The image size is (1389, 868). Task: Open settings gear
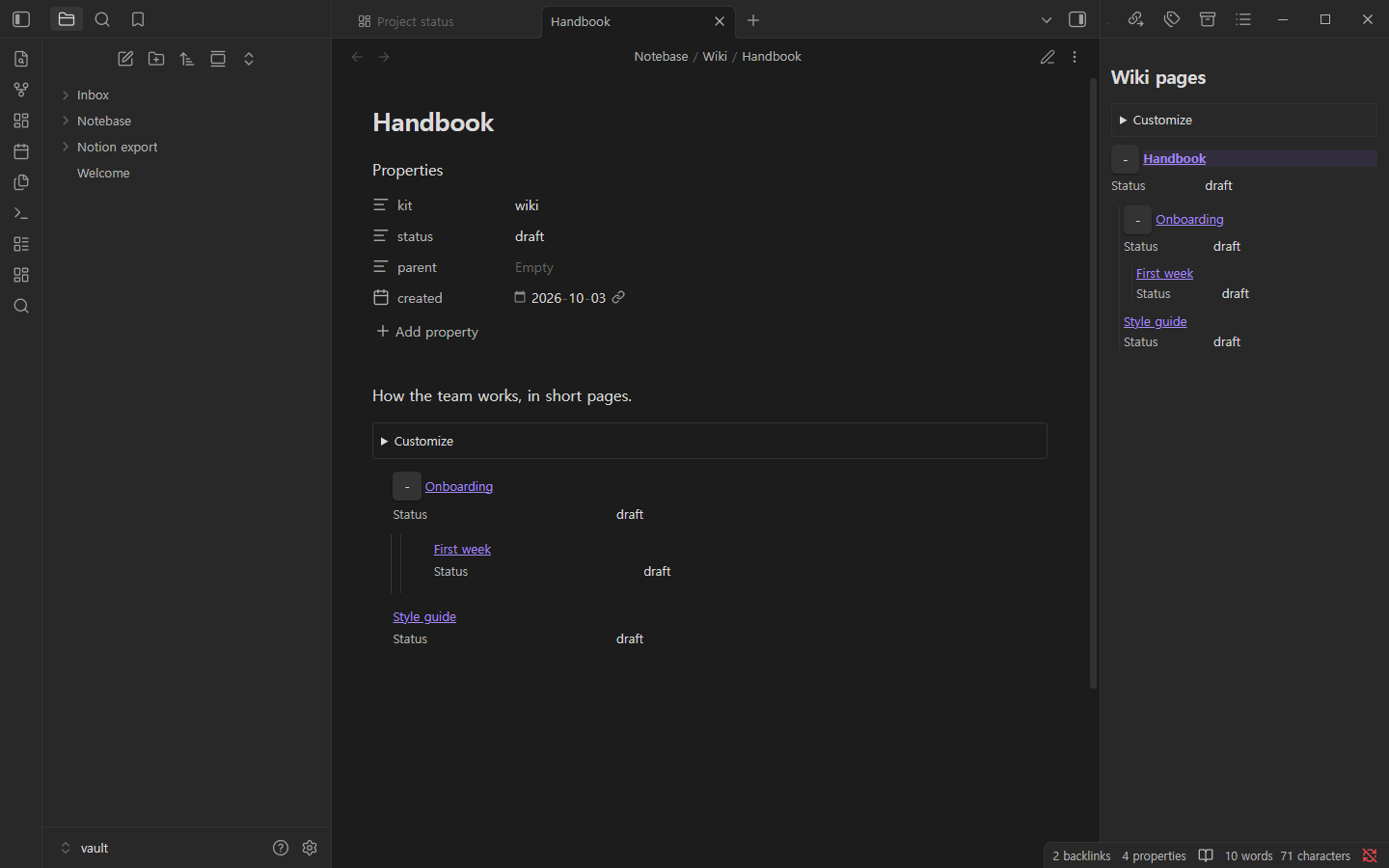(x=310, y=848)
